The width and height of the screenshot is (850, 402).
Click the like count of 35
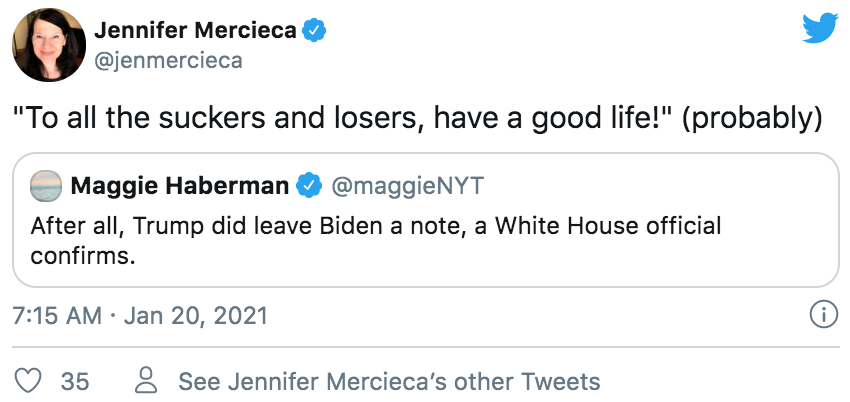coord(75,381)
